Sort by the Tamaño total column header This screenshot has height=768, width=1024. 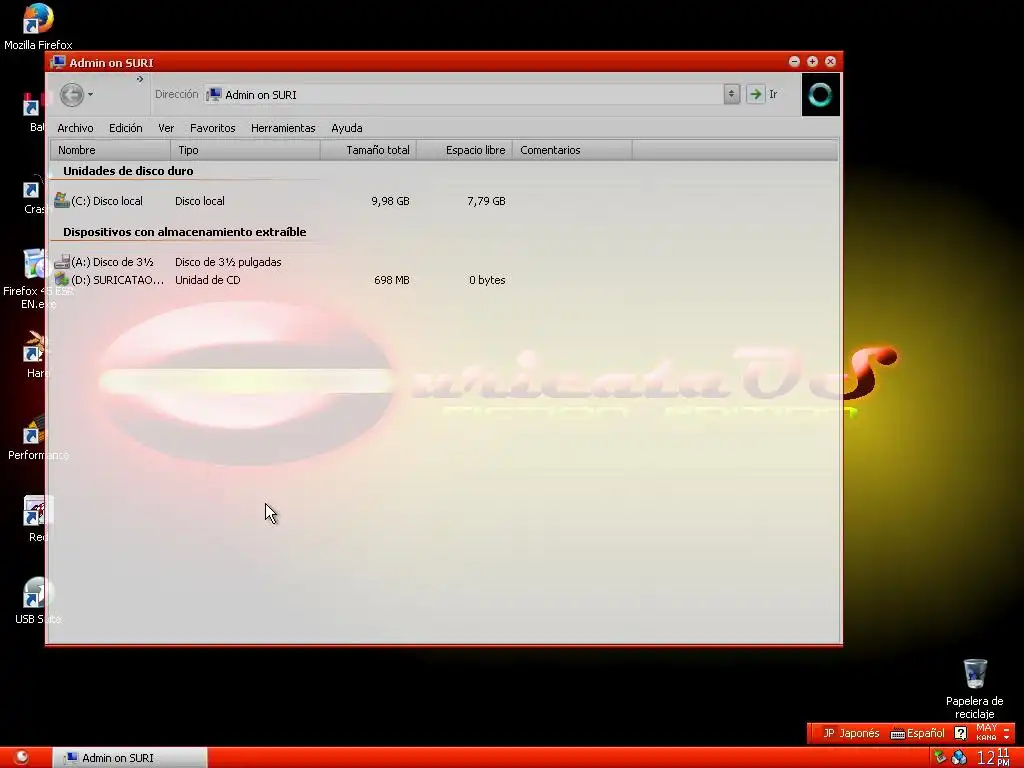point(368,150)
